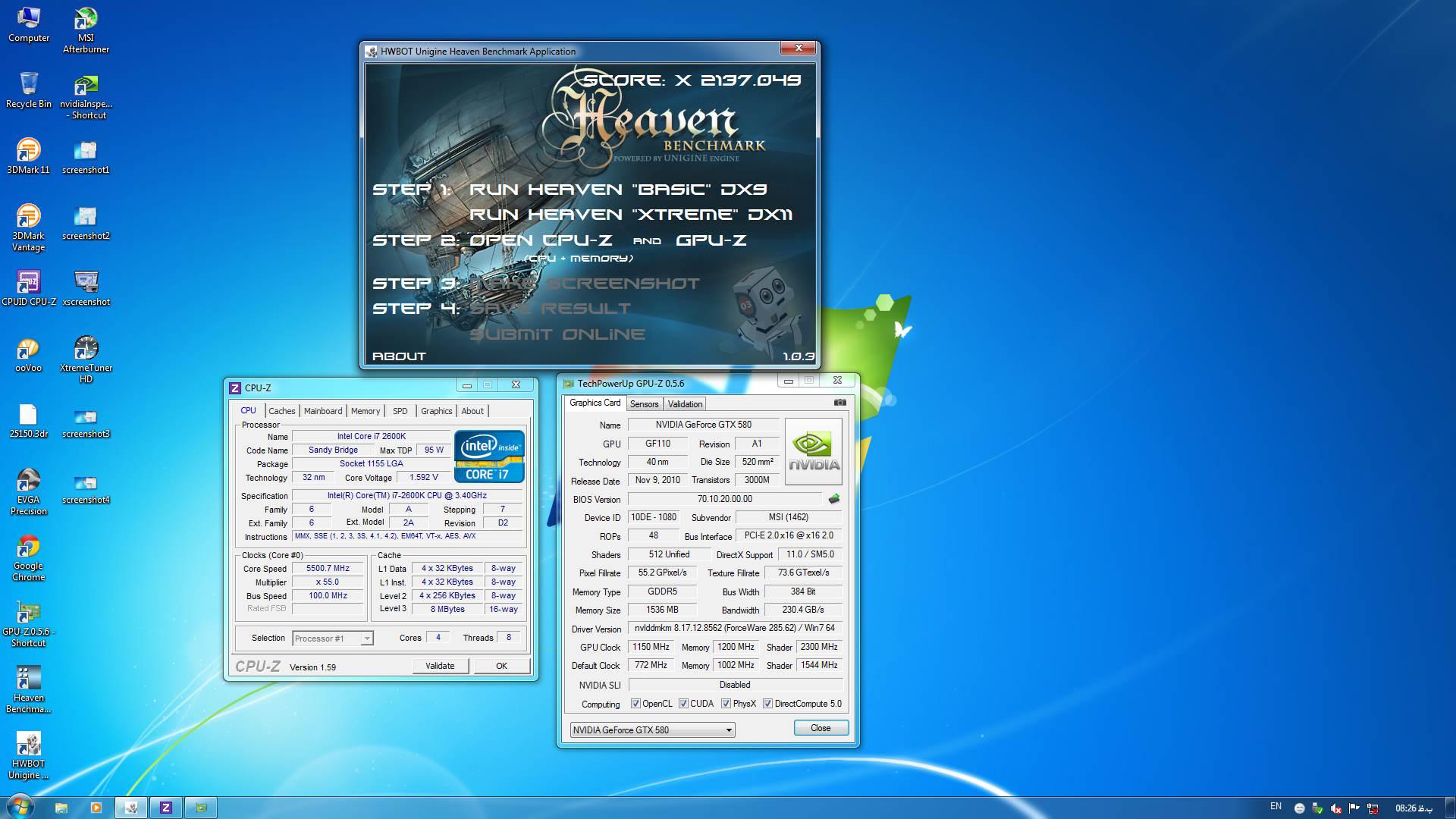Switch to CPU-Z SPD tab
Image resolution: width=1456 pixels, height=819 pixels.
point(400,411)
